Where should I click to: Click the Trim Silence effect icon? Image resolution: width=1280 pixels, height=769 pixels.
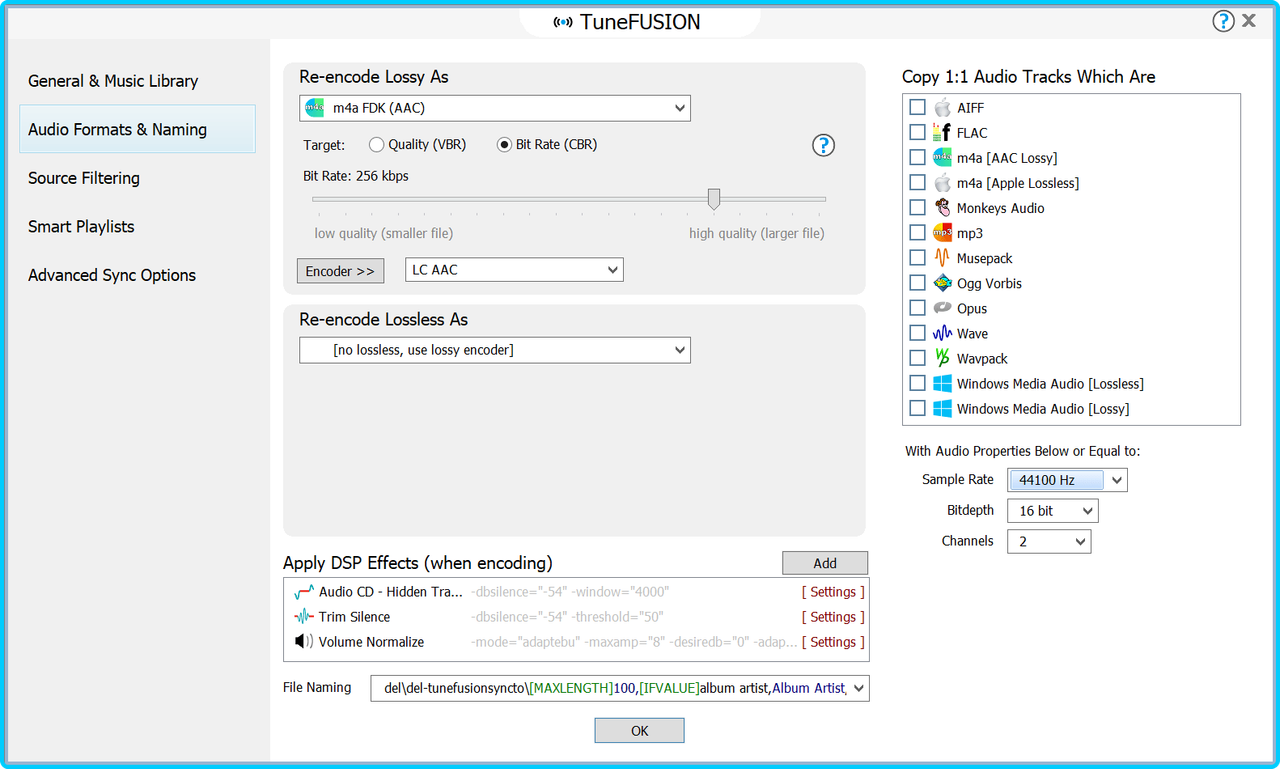pos(304,617)
